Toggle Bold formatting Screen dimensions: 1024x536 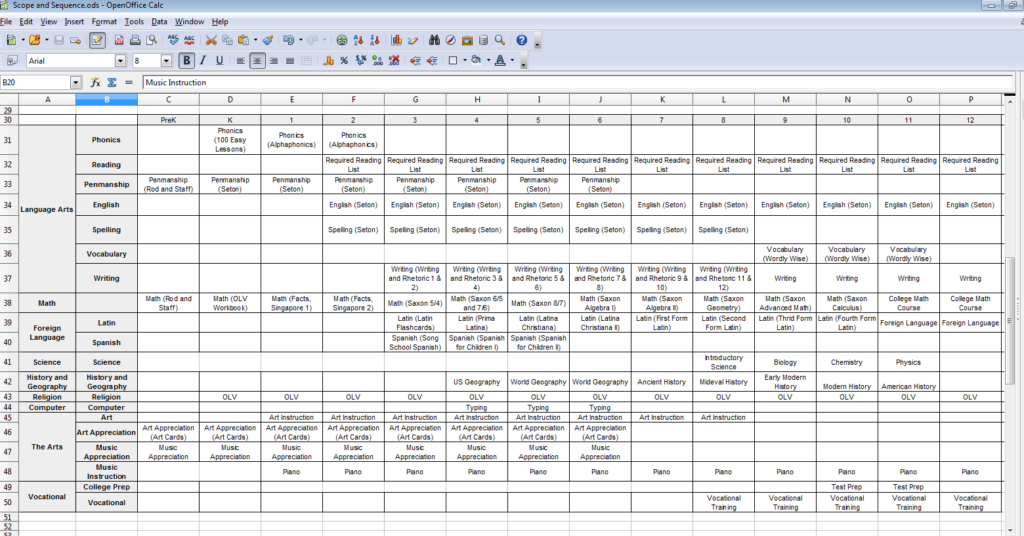coord(187,61)
